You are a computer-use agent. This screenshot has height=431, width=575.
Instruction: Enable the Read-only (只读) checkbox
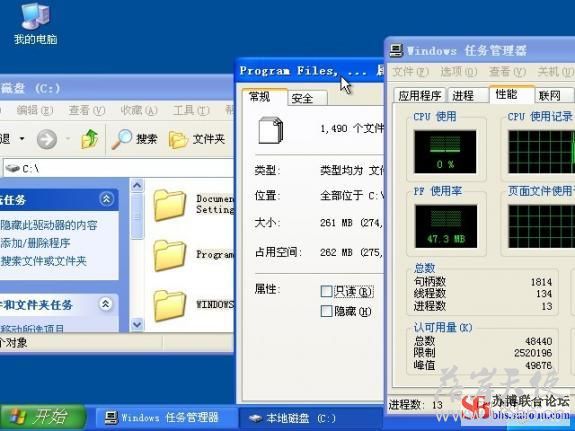tap(326, 291)
